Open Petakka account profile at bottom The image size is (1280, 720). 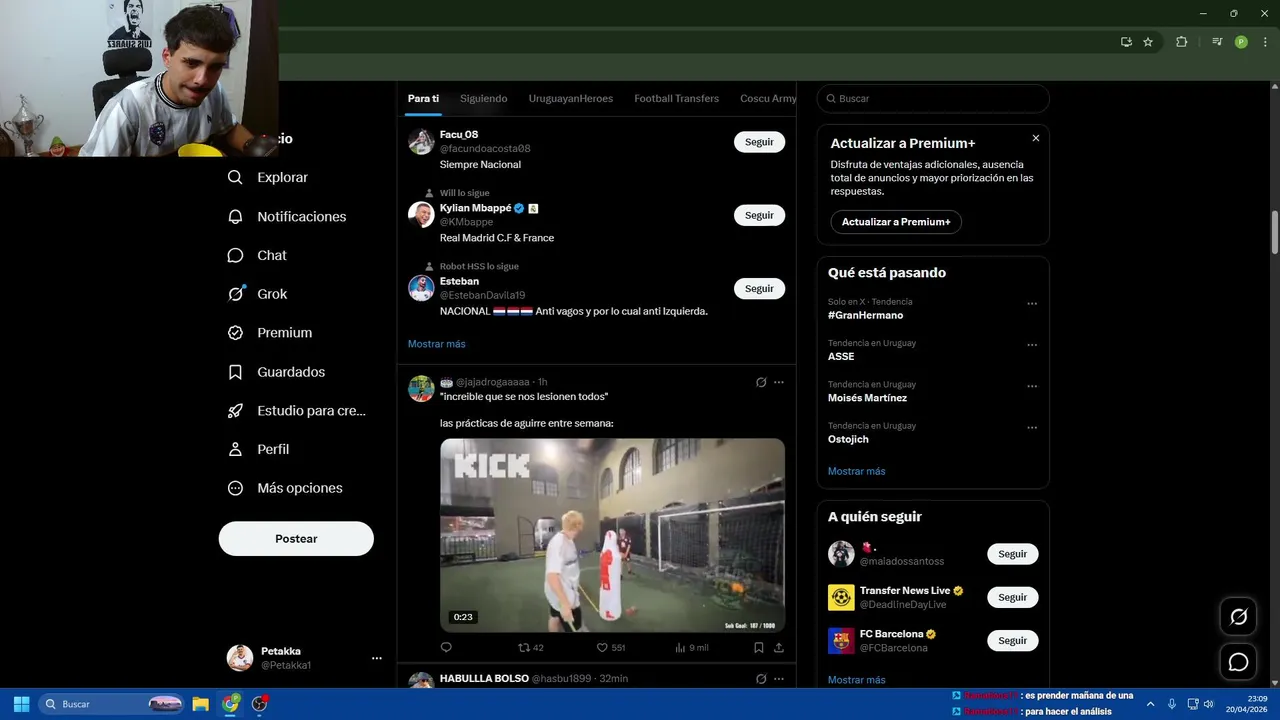(x=304, y=658)
